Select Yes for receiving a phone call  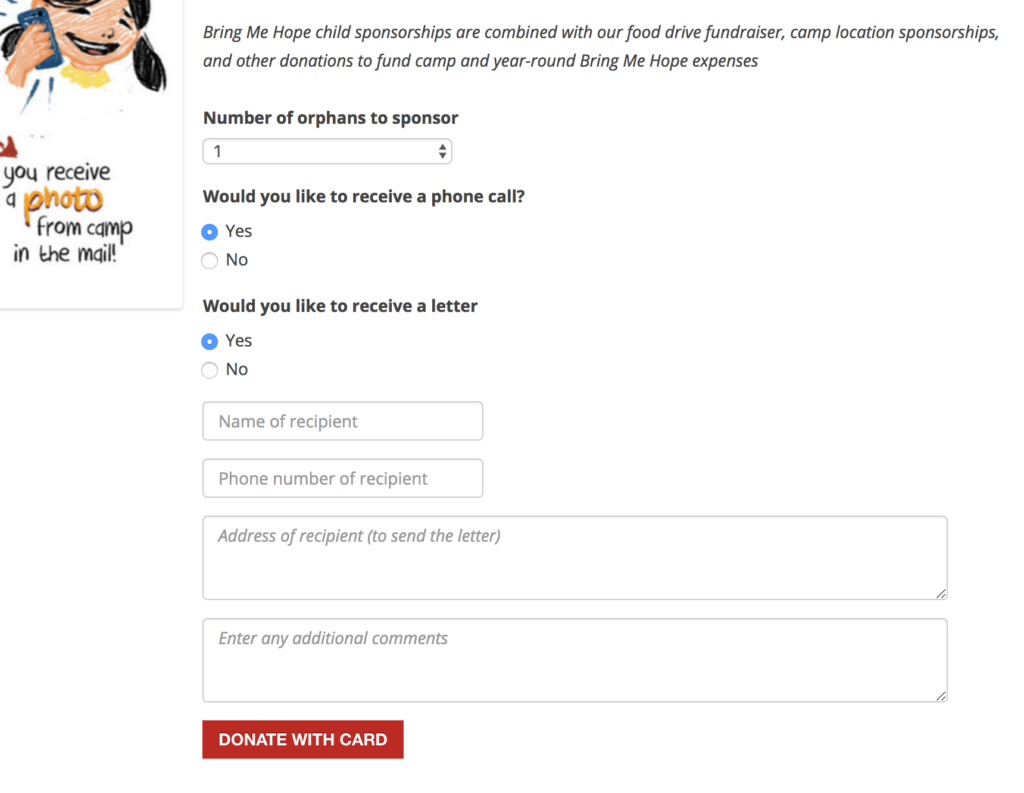point(210,232)
